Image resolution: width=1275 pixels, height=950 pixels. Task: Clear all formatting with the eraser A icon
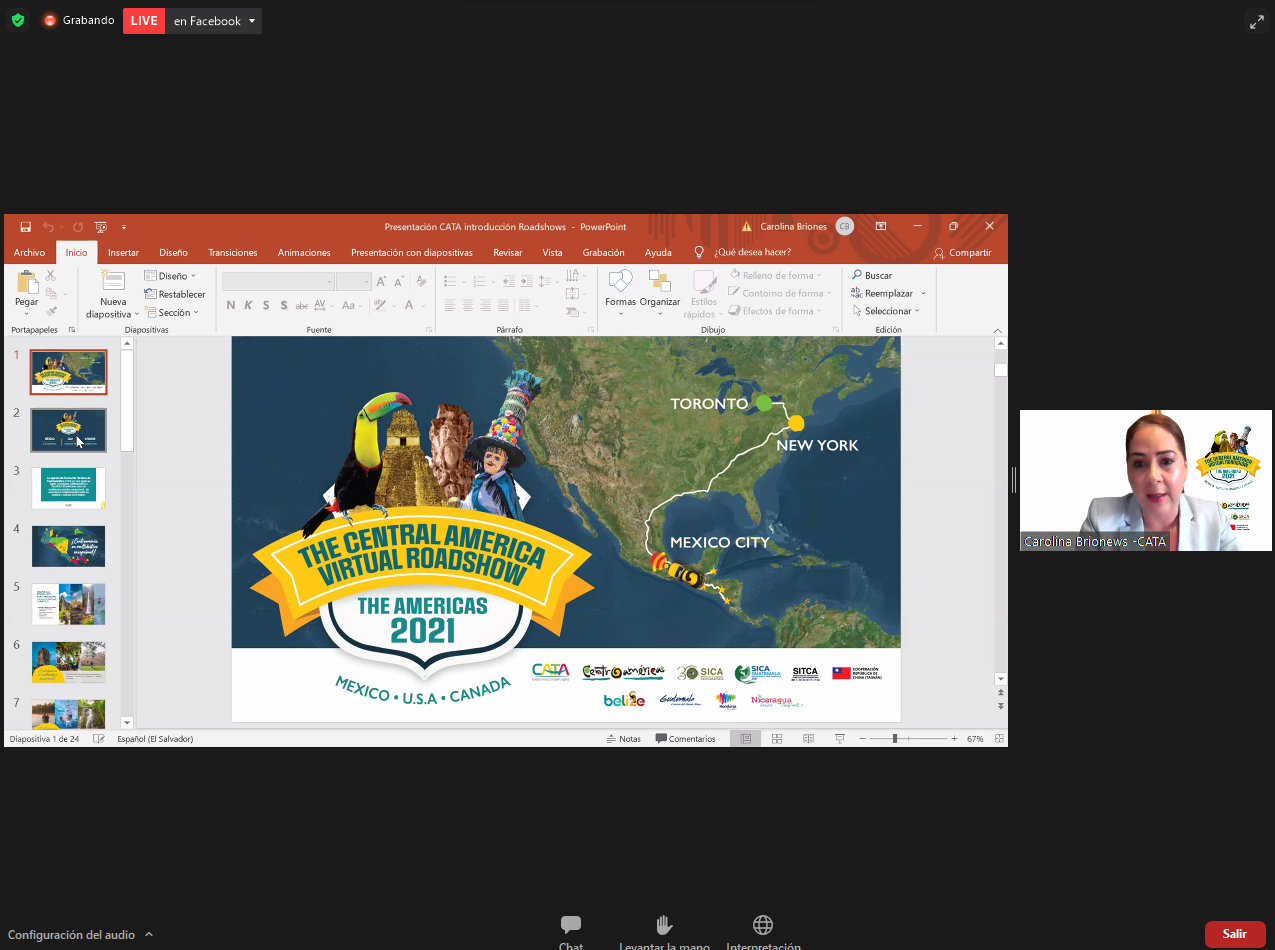[421, 282]
